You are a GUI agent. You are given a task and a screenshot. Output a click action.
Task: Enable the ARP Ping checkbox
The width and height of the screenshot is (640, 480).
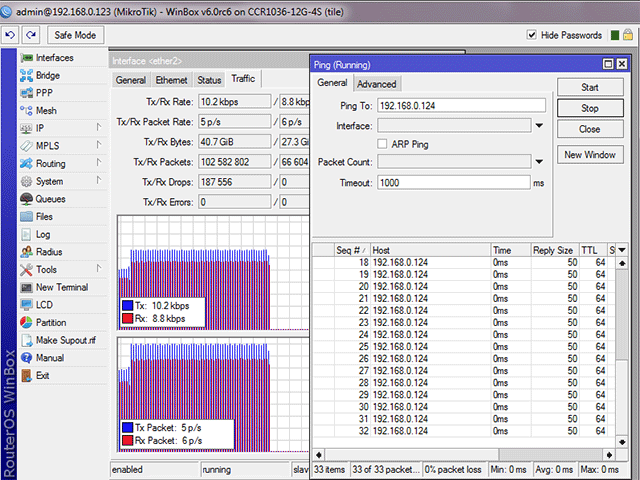point(382,144)
